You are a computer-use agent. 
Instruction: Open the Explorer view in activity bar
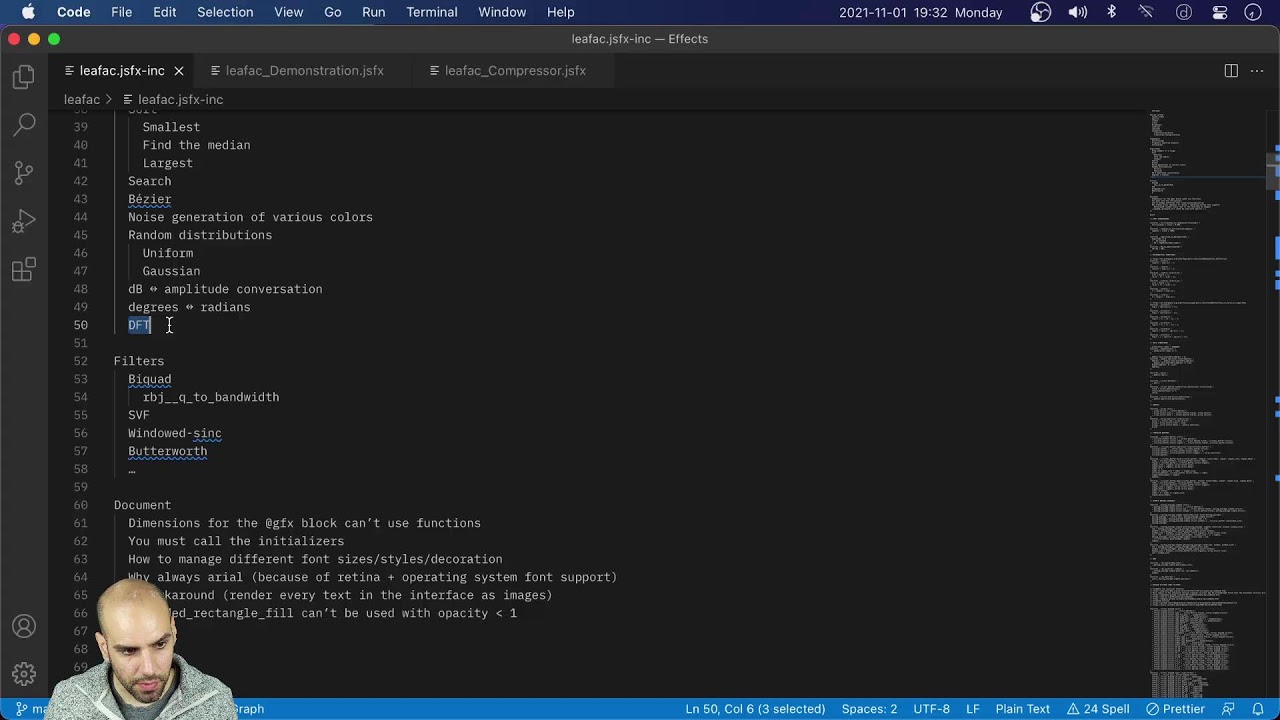tap(24, 77)
